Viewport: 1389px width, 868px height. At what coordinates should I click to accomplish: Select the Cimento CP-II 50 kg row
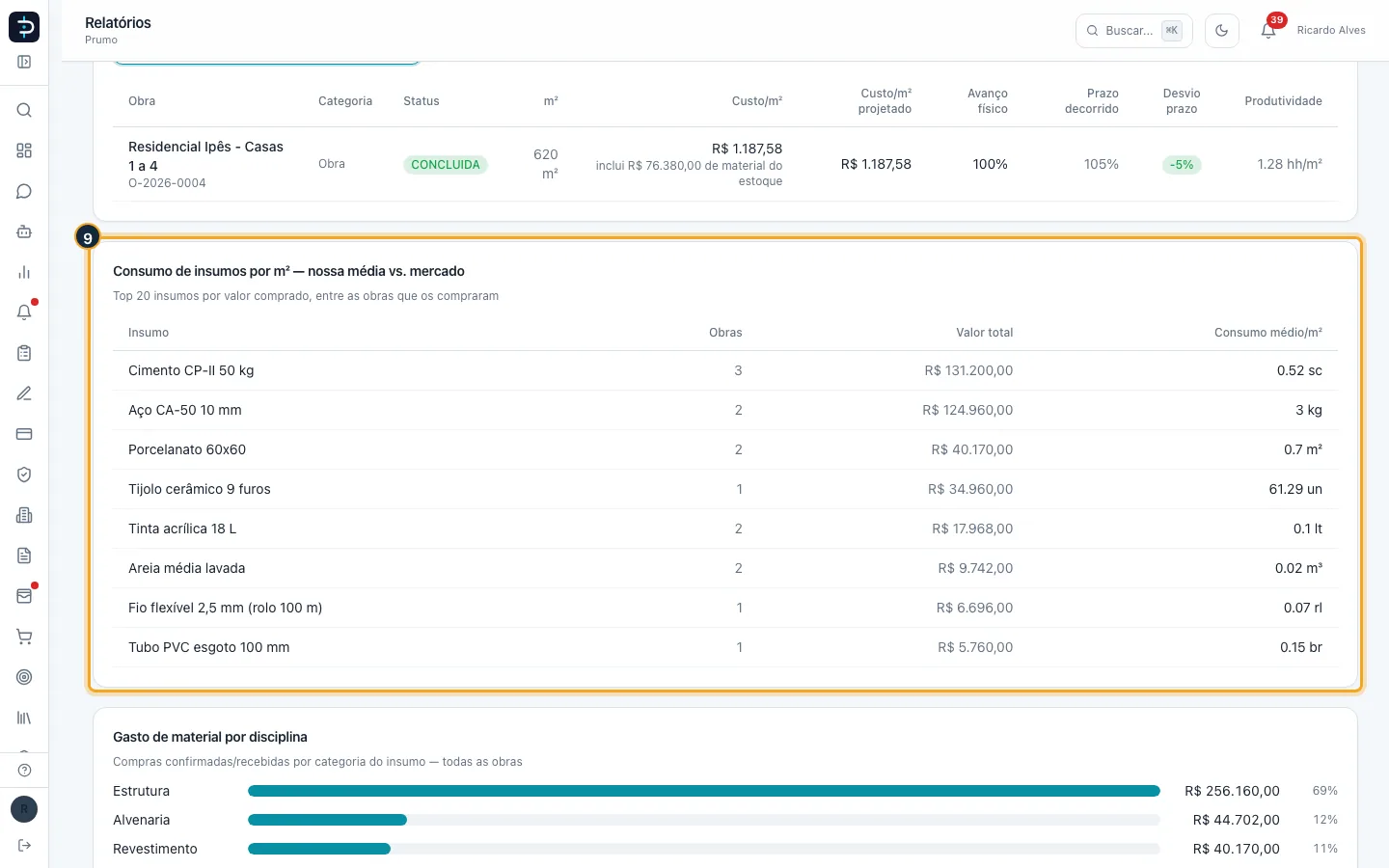pos(725,370)
